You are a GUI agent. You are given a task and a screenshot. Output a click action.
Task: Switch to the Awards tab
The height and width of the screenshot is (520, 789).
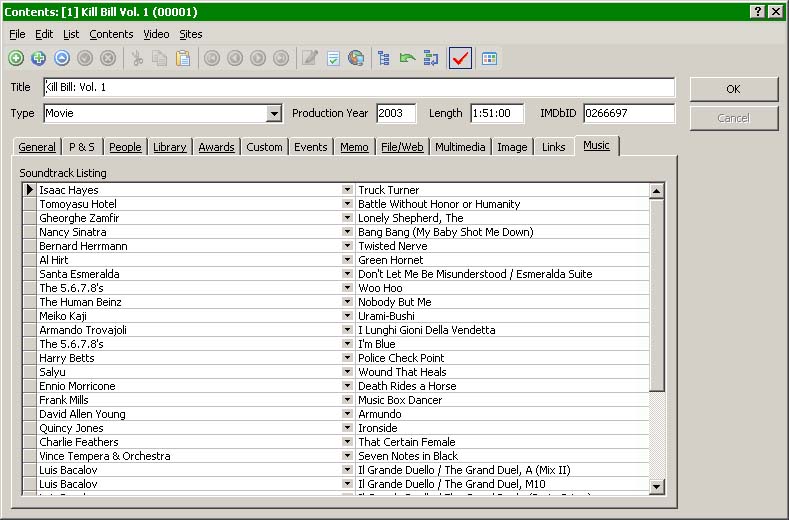point(216,147)
